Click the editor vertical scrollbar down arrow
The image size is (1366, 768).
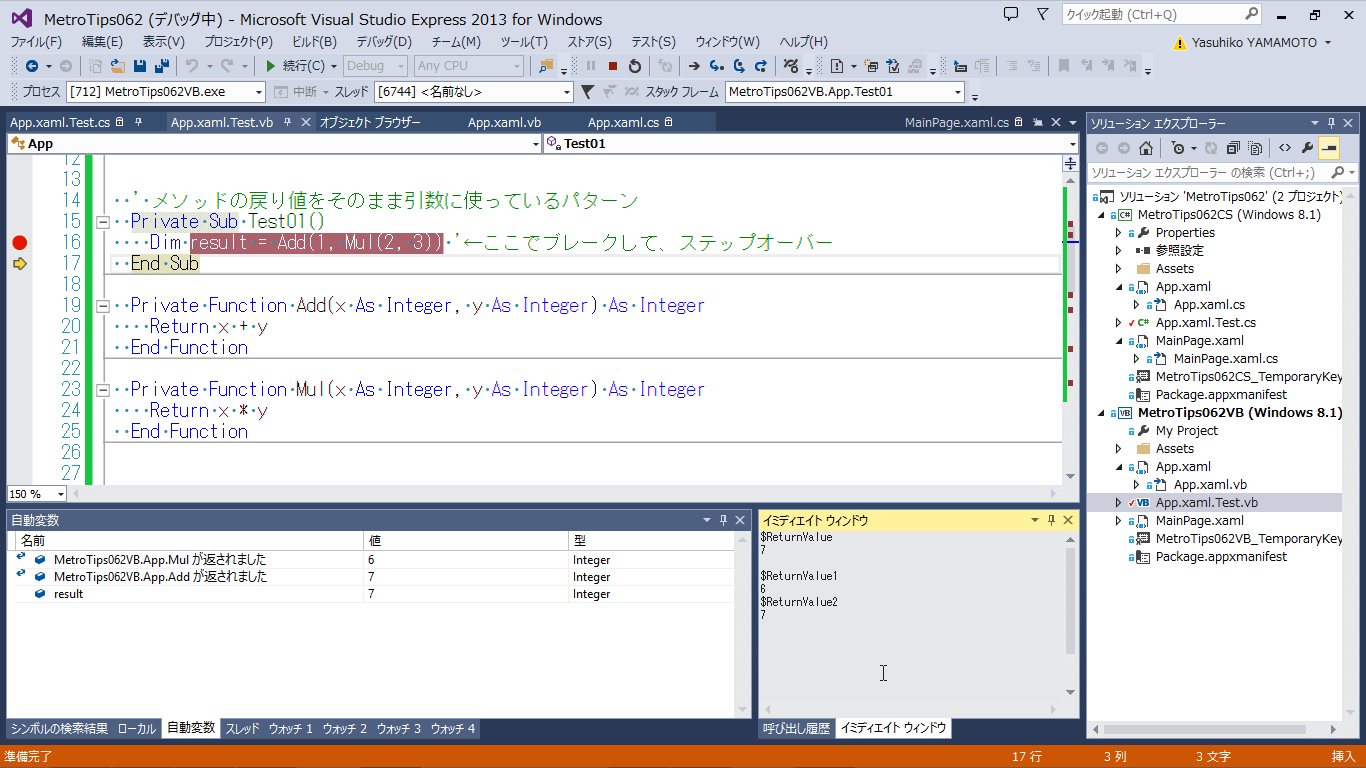(1070, 476)
